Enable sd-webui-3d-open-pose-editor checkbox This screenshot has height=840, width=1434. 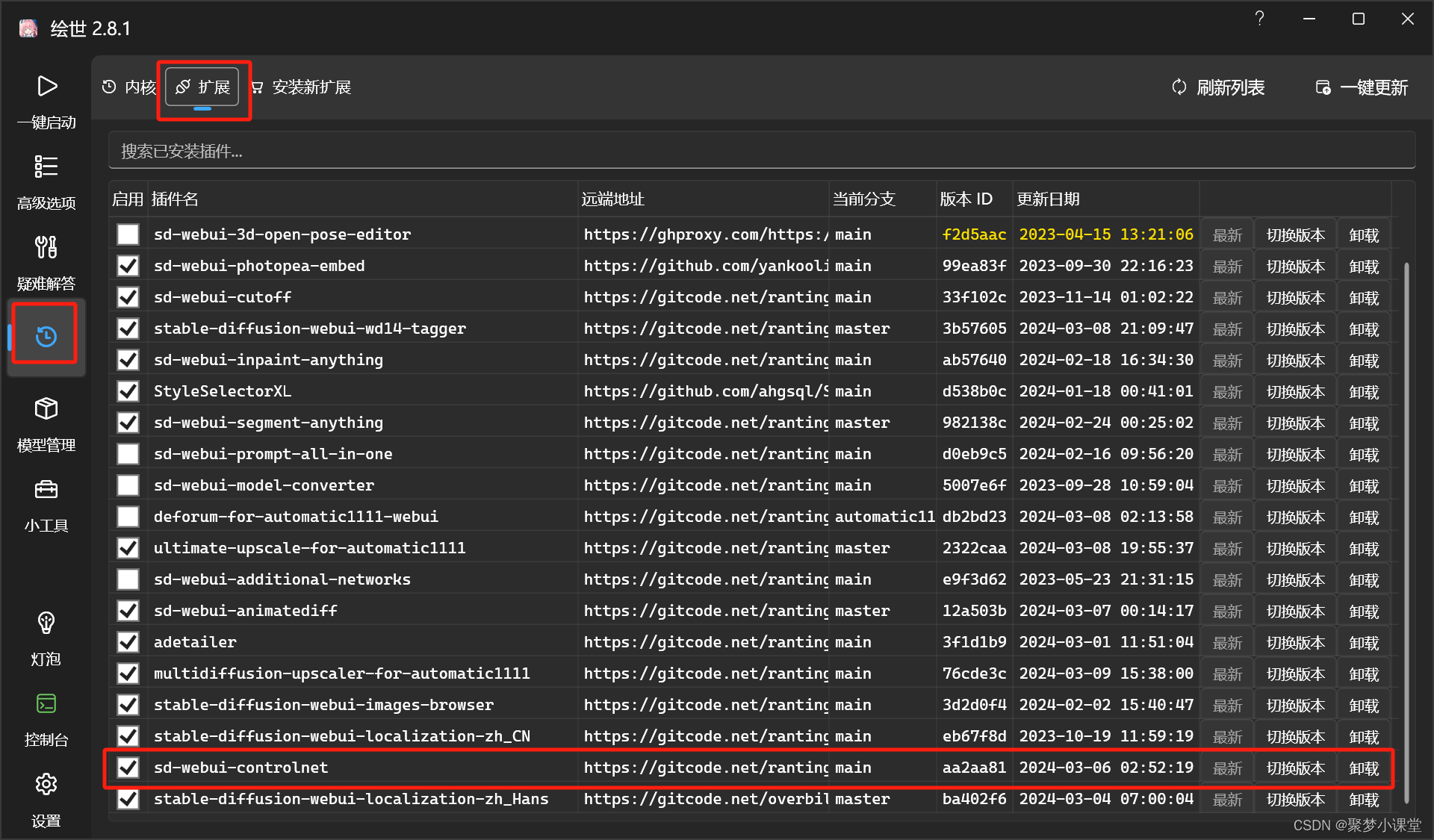(128, 234)
